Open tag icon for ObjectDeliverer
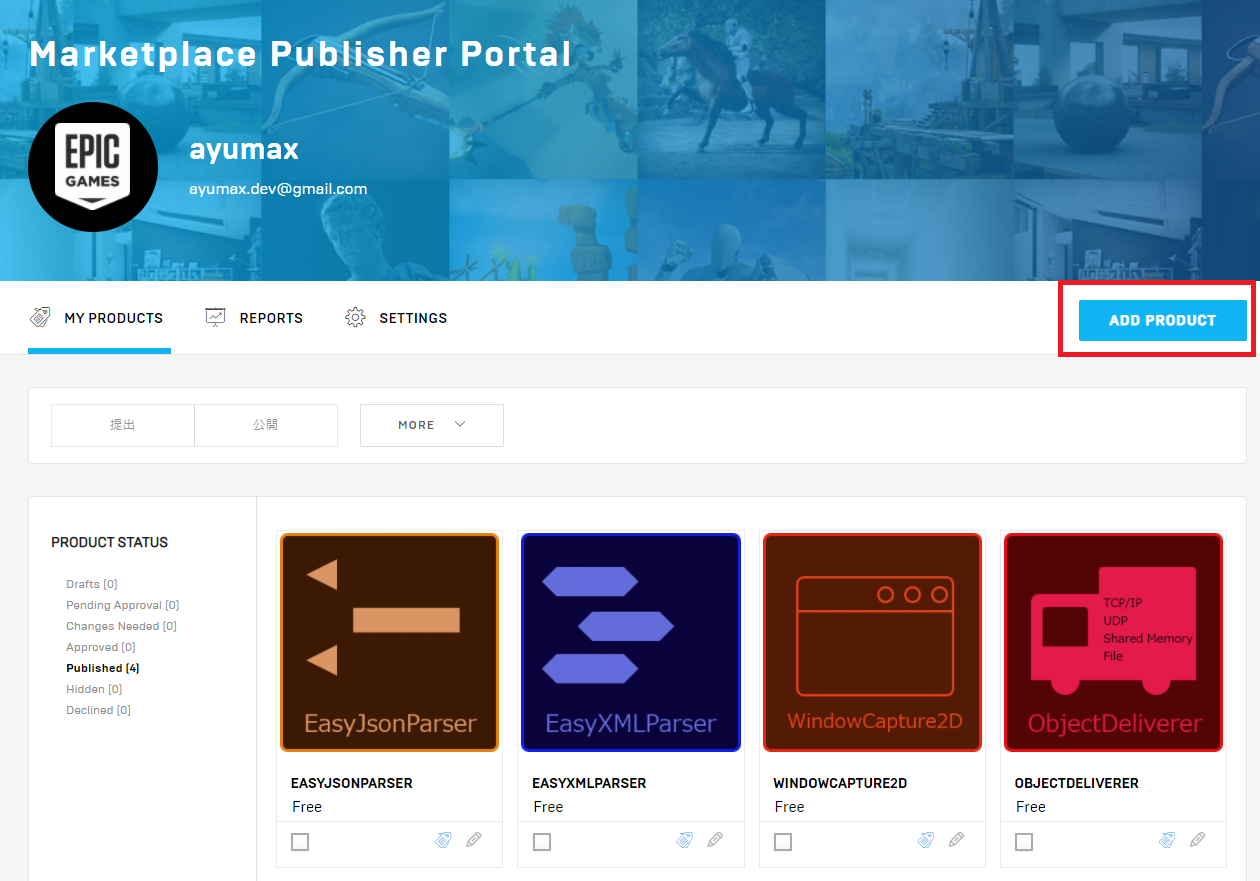 point(1167,840)
